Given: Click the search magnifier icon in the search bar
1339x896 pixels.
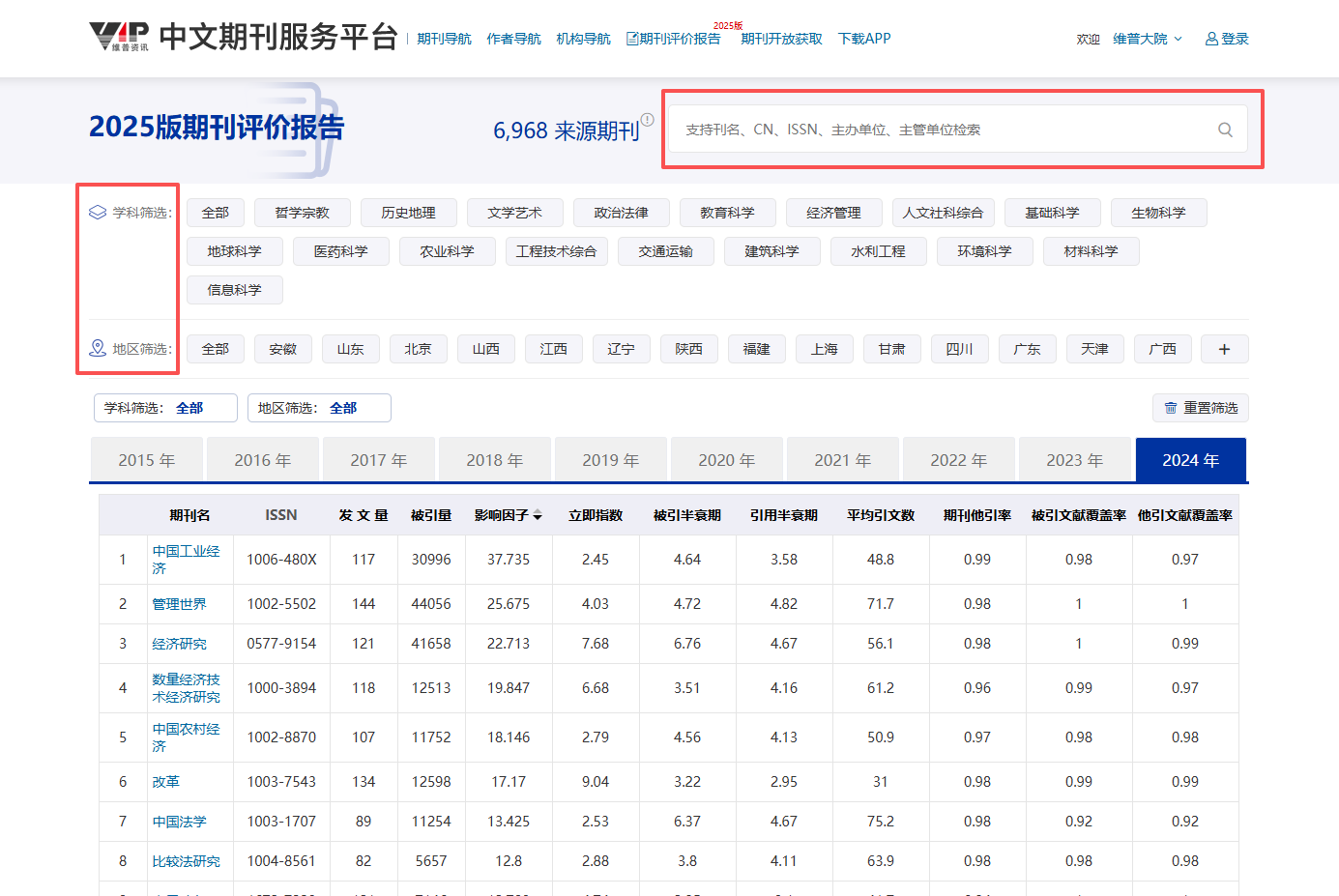Looking at the screenshot, I should pos(1225,129).
